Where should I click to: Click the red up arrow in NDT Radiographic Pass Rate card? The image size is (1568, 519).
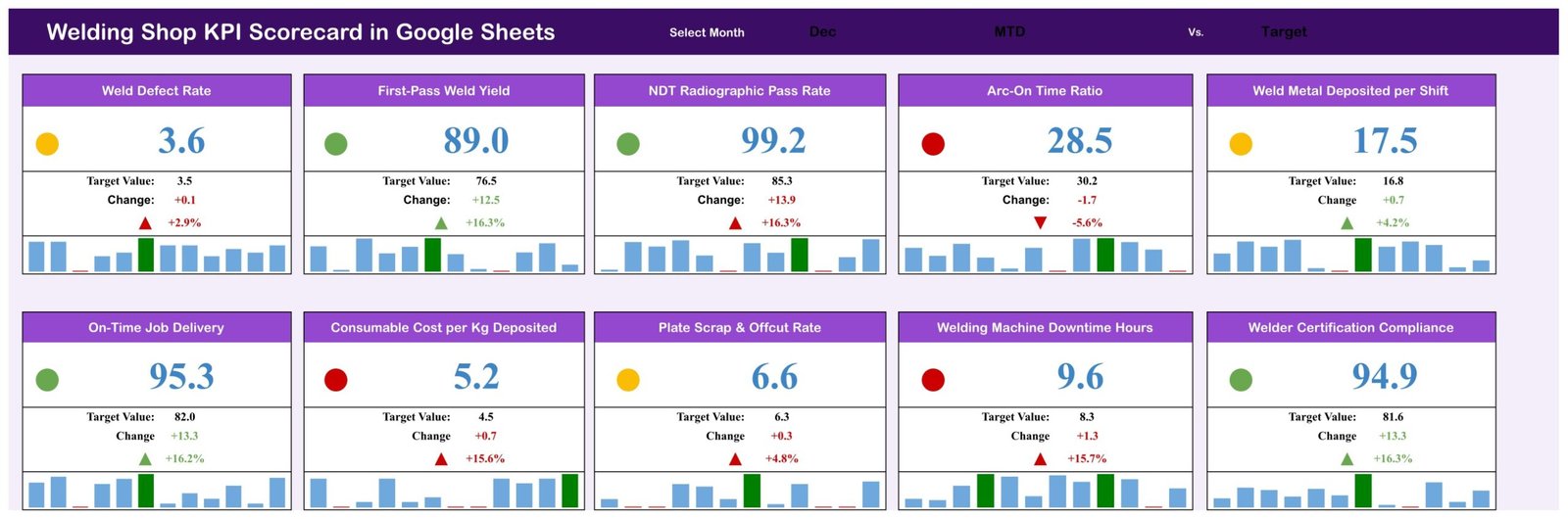coord(735,223)
